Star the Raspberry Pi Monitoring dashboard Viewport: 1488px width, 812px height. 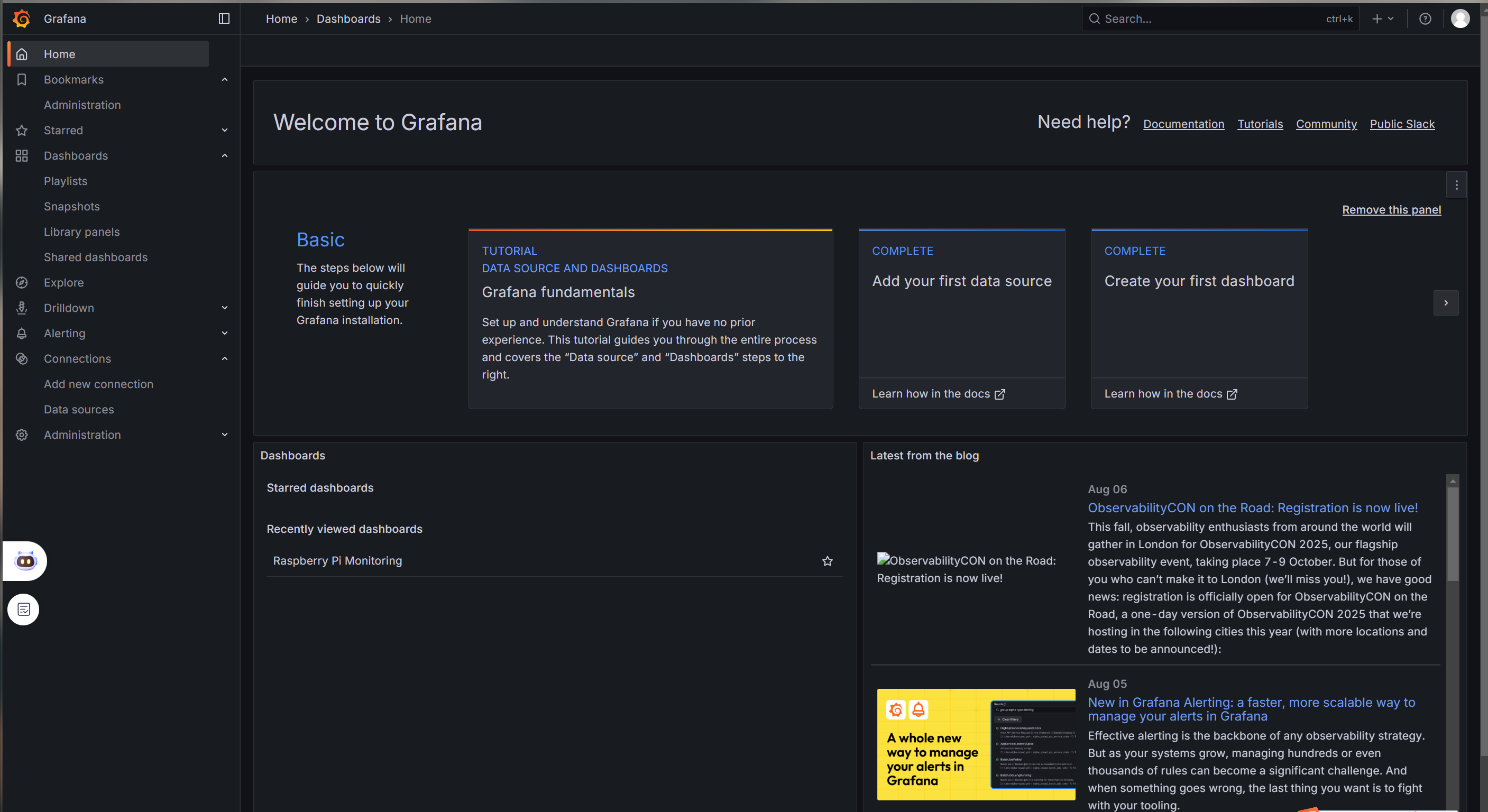point(827,561)
